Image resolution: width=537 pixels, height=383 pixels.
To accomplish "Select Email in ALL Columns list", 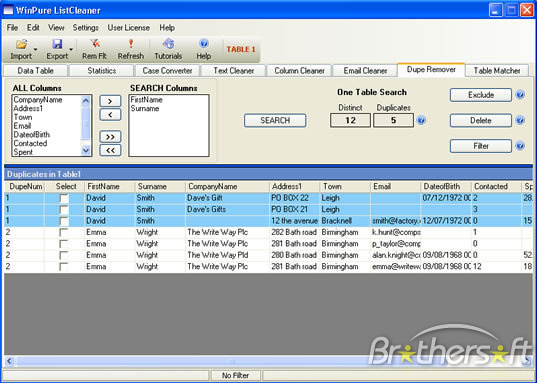I will [x=22, y=126].
